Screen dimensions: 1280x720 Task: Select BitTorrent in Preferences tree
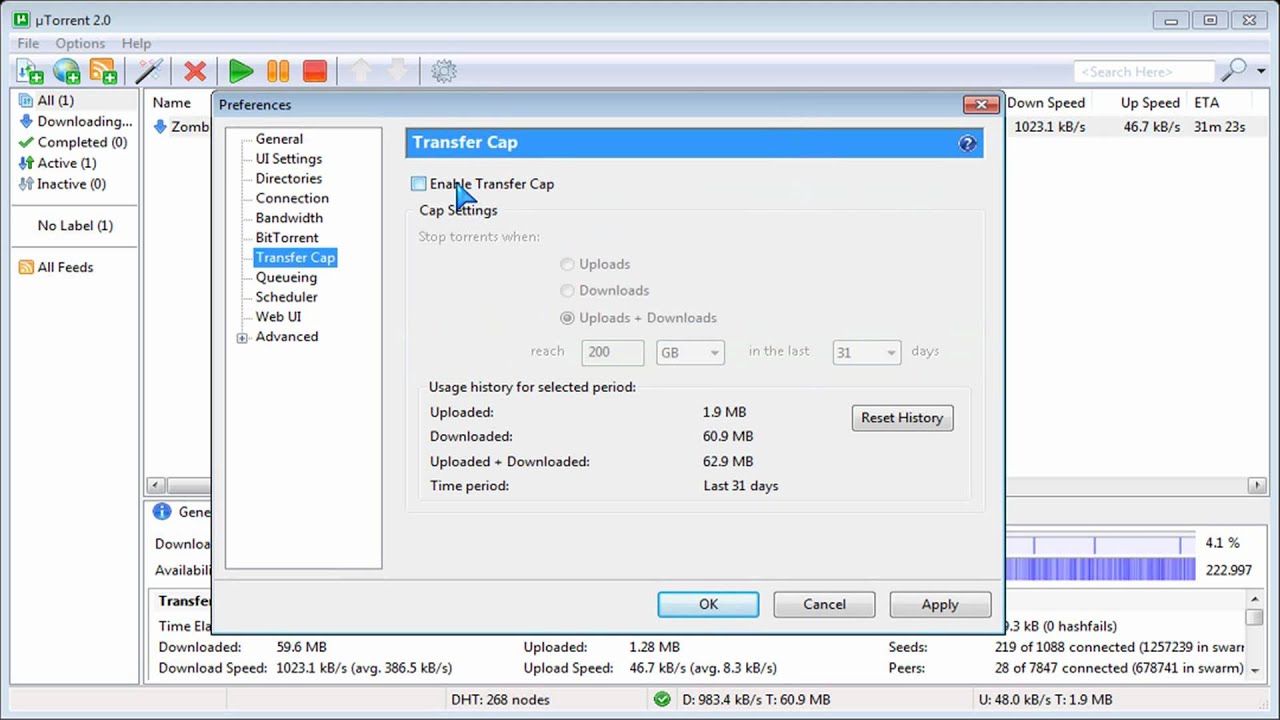click(287, 238)
